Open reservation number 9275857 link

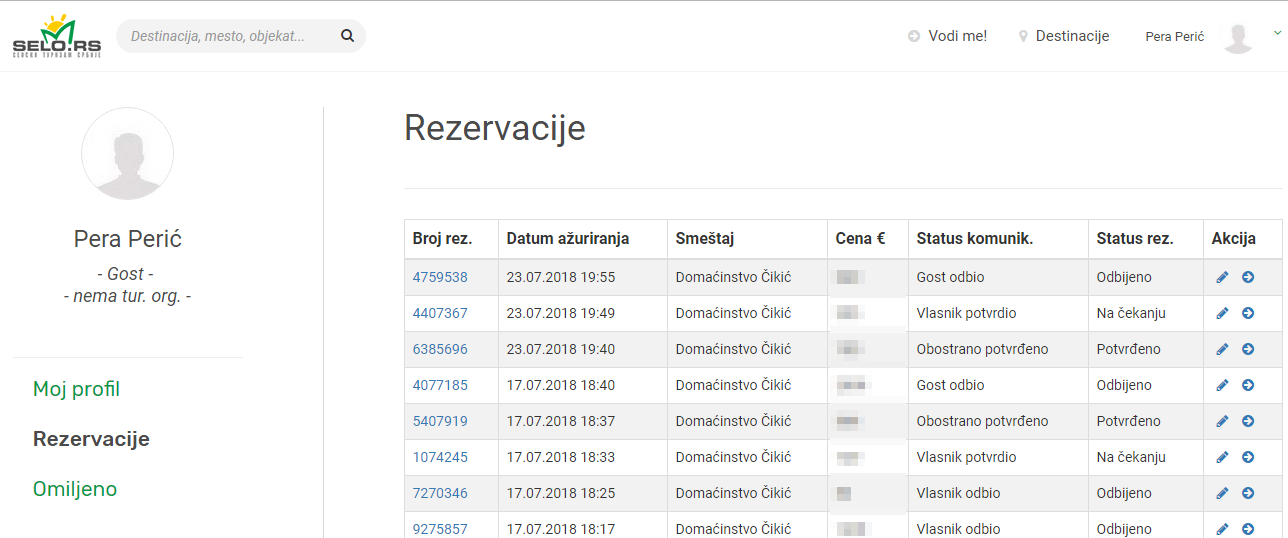tap(440, 528)
